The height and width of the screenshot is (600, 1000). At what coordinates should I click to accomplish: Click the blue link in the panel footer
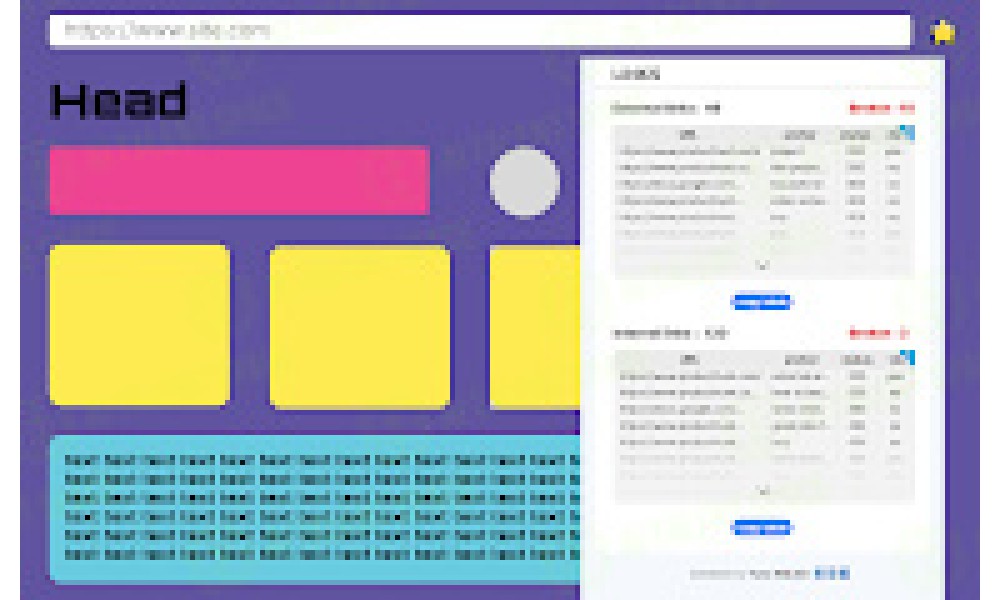click(x=832, y=574)
